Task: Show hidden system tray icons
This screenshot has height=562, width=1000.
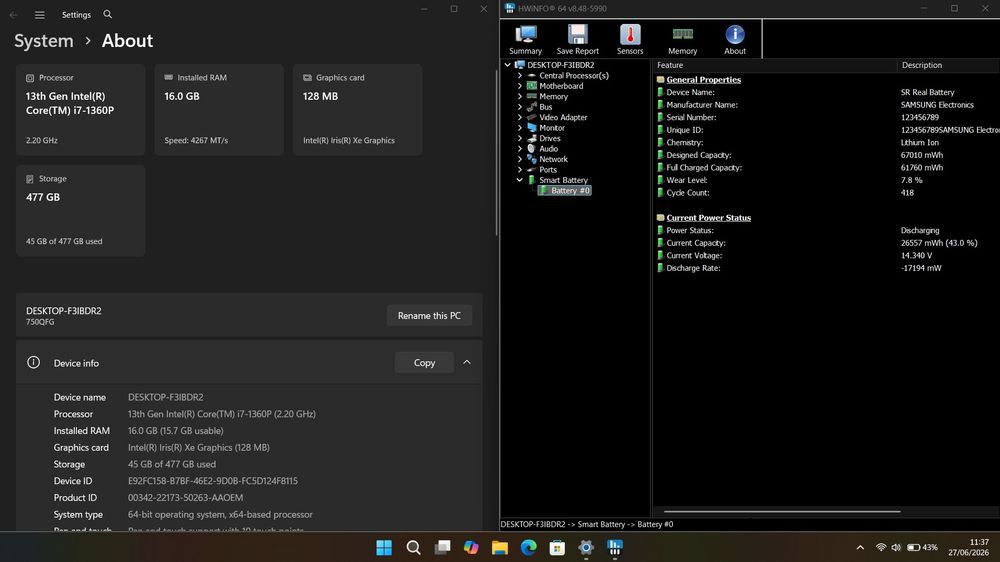Action: (860, 547)
